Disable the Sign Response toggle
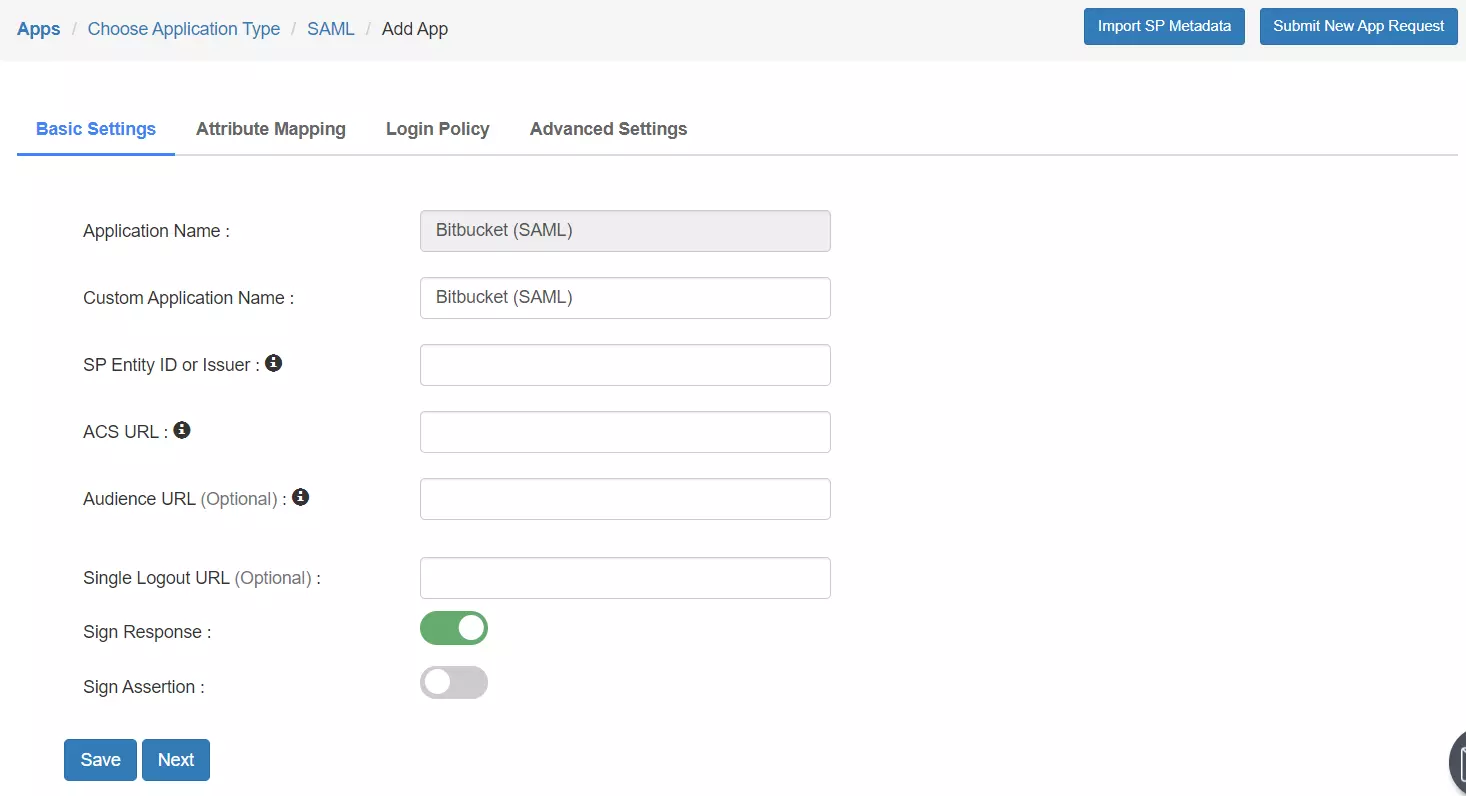This screenshot has width=1466, height=796. 454,628
